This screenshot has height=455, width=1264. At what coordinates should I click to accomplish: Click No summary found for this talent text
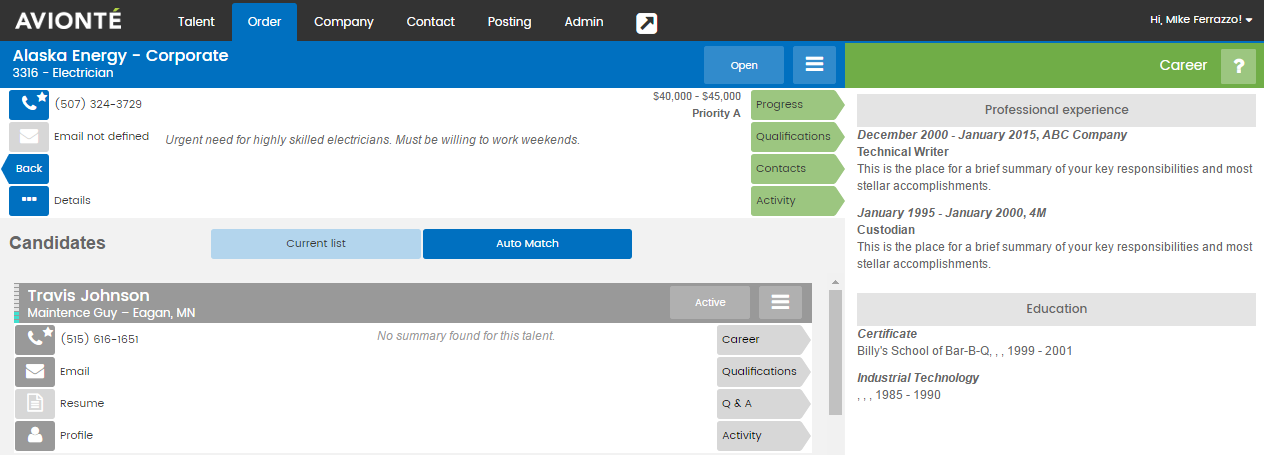466,336
